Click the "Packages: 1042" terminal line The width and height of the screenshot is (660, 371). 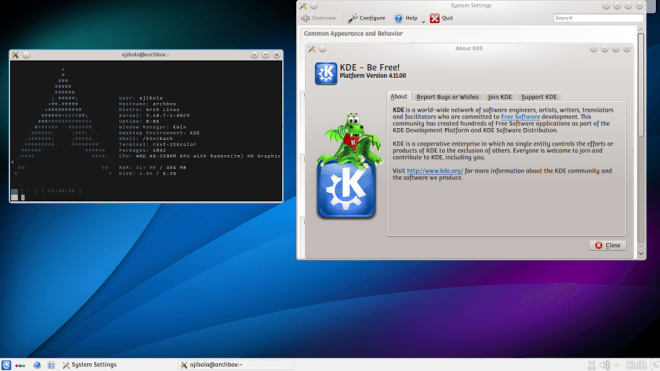pyautogui.click(x=142, y=150)
